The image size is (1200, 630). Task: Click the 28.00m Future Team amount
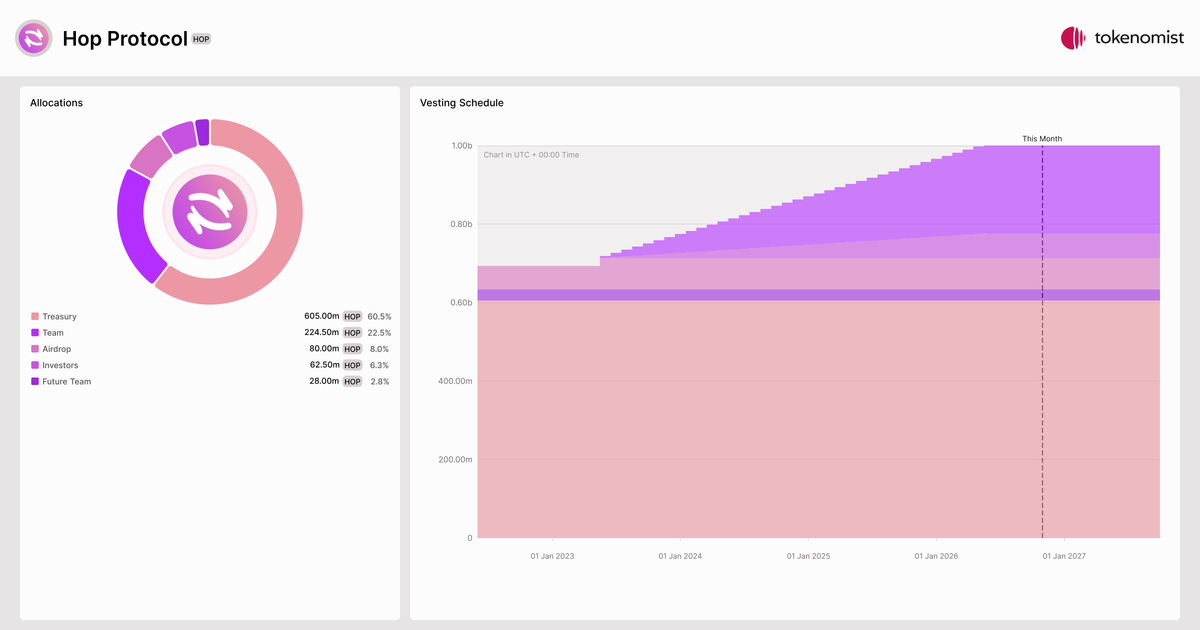324,381
